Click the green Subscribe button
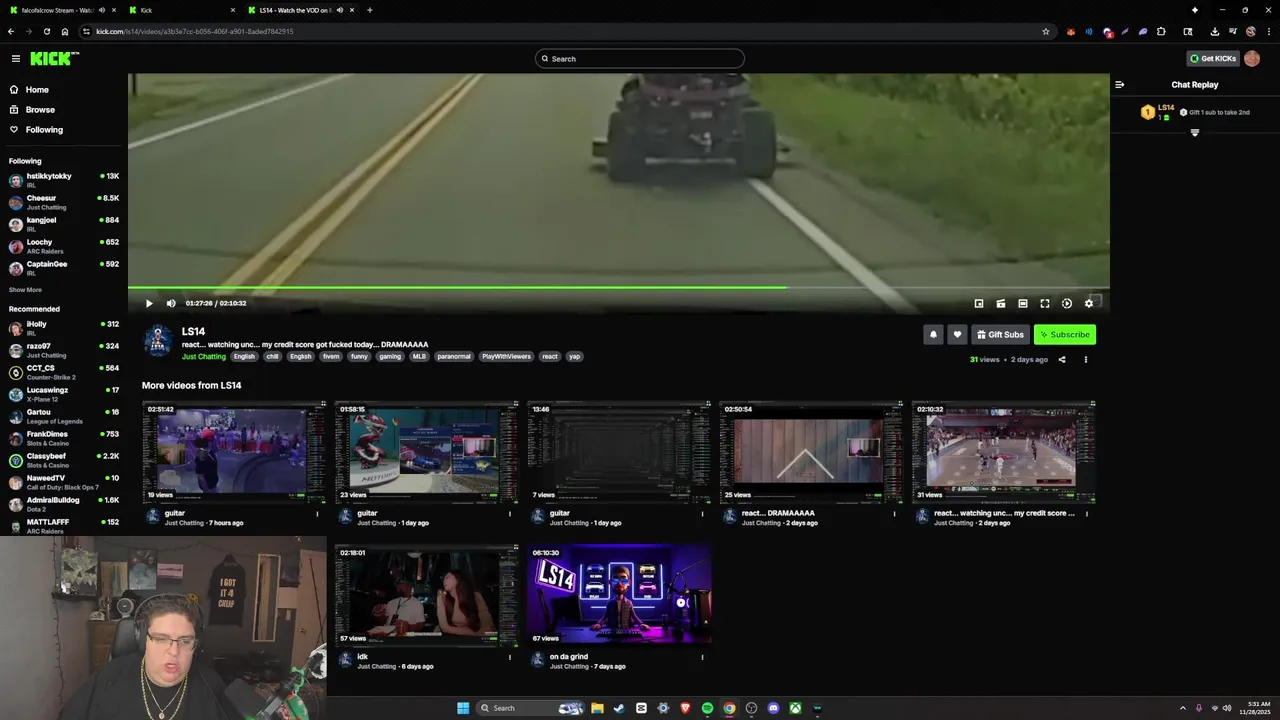 click(1065, 334)
